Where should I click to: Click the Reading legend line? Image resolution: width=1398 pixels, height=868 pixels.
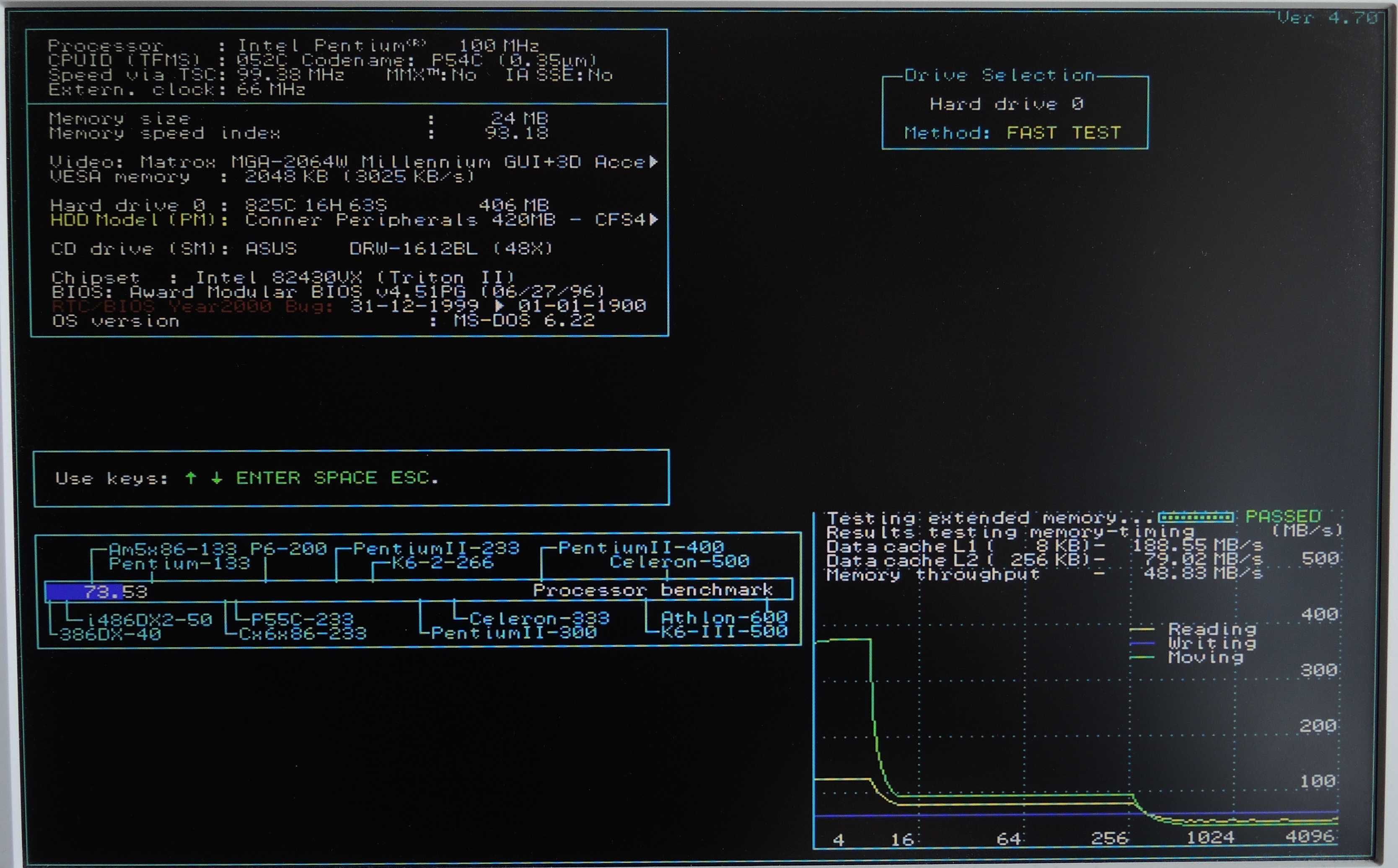pyautogui.click(x=1142, y=630)
